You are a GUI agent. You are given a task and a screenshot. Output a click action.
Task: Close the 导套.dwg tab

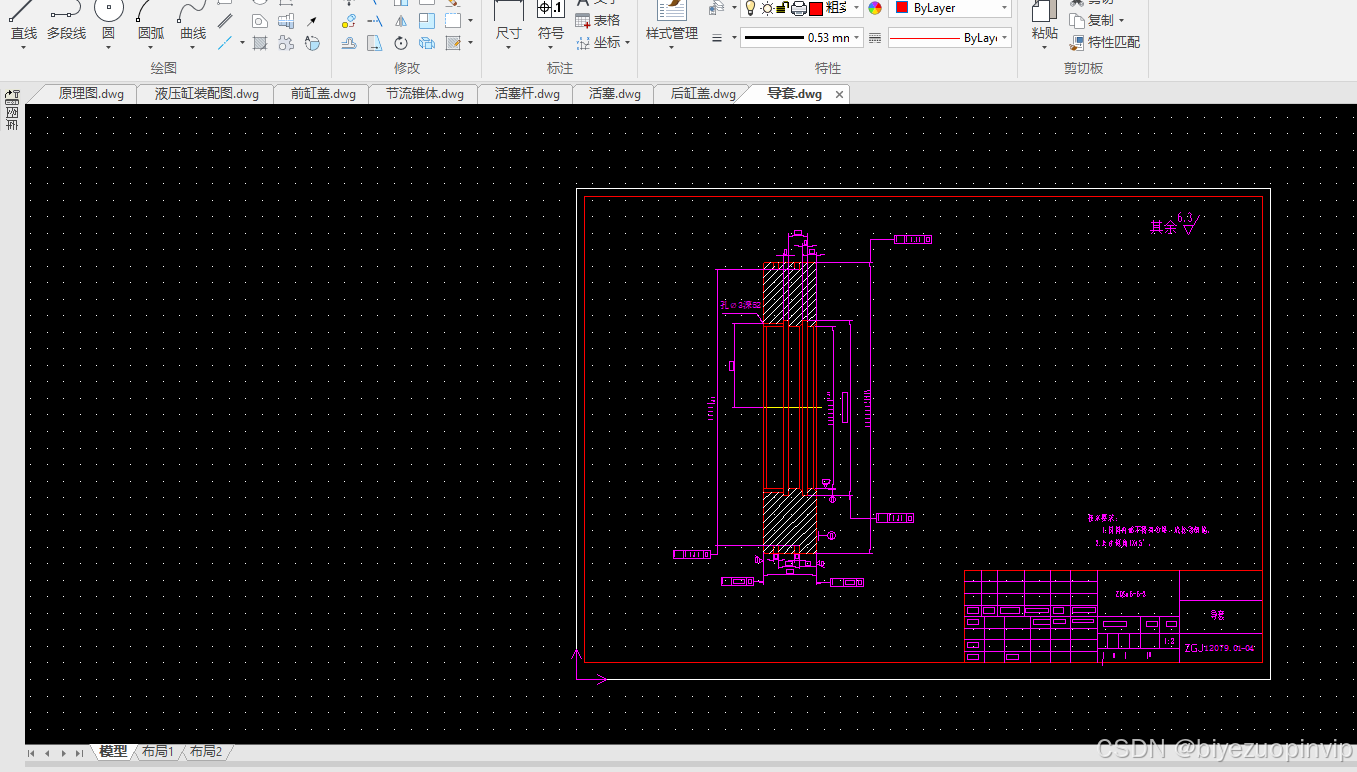click(x=840, y=95)
